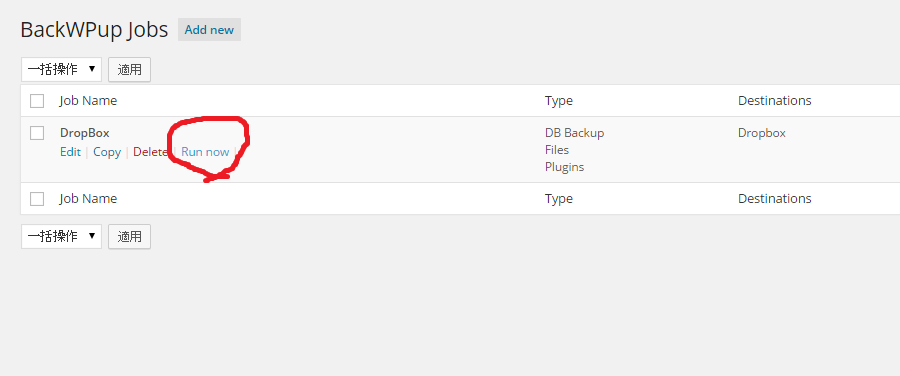900x376 pixels.
Task: Edit the DropBox job
Action: point(70,152)
